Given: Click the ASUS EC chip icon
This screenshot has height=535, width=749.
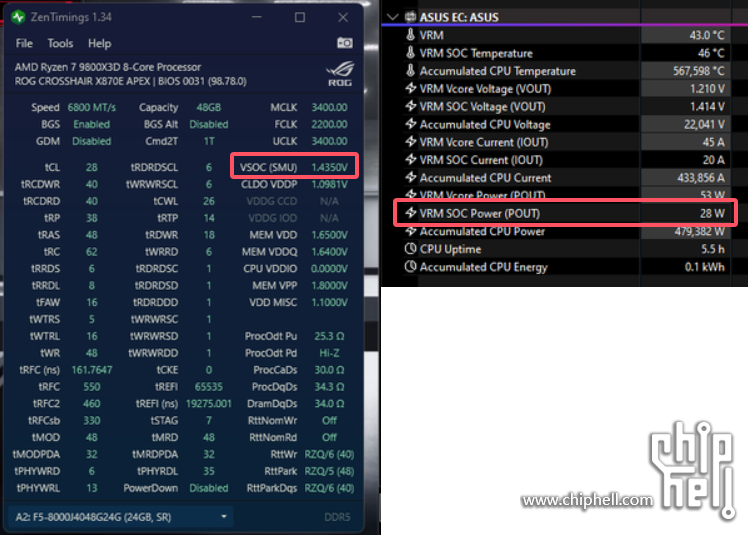Looking at the screenshot, I should (410, 17).
